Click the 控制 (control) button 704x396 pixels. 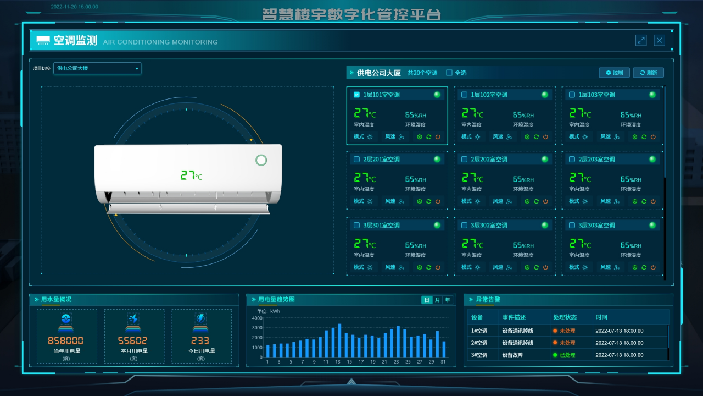pyautogui.click(x=614, y=72)
